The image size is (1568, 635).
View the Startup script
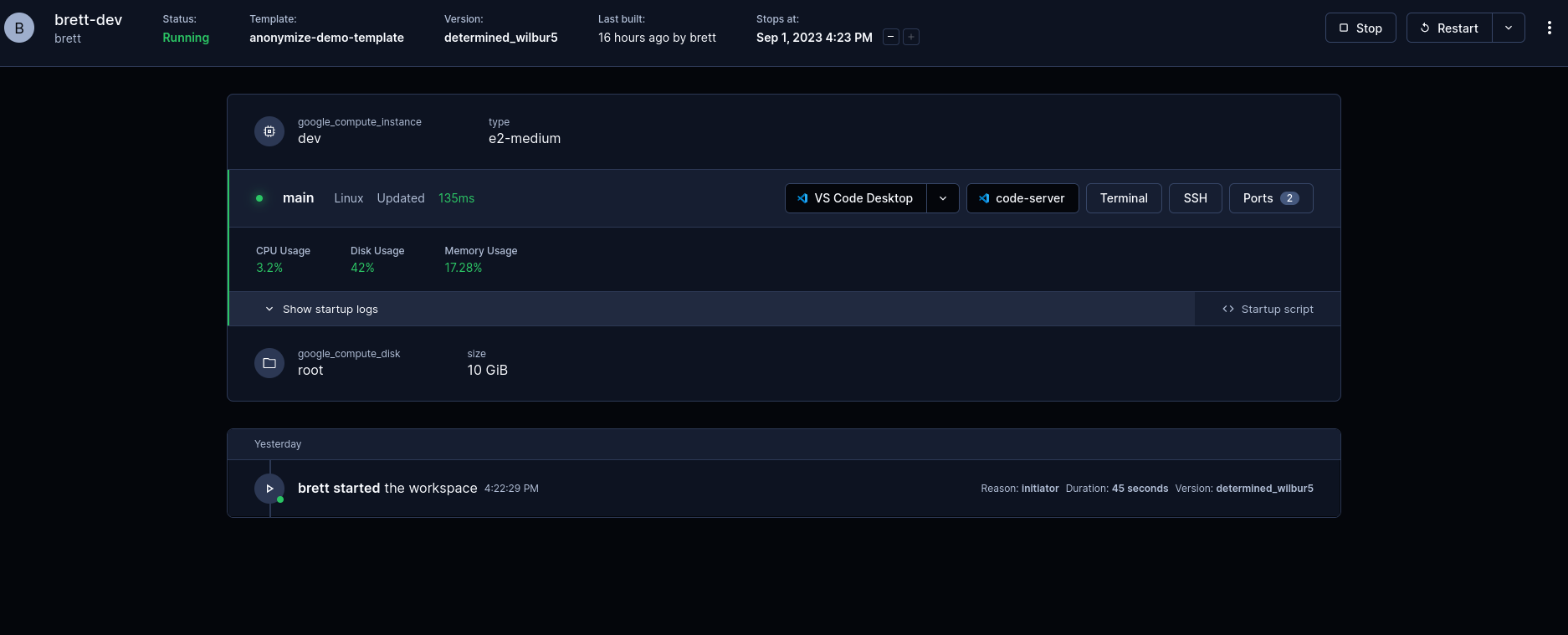point(1268,309)
